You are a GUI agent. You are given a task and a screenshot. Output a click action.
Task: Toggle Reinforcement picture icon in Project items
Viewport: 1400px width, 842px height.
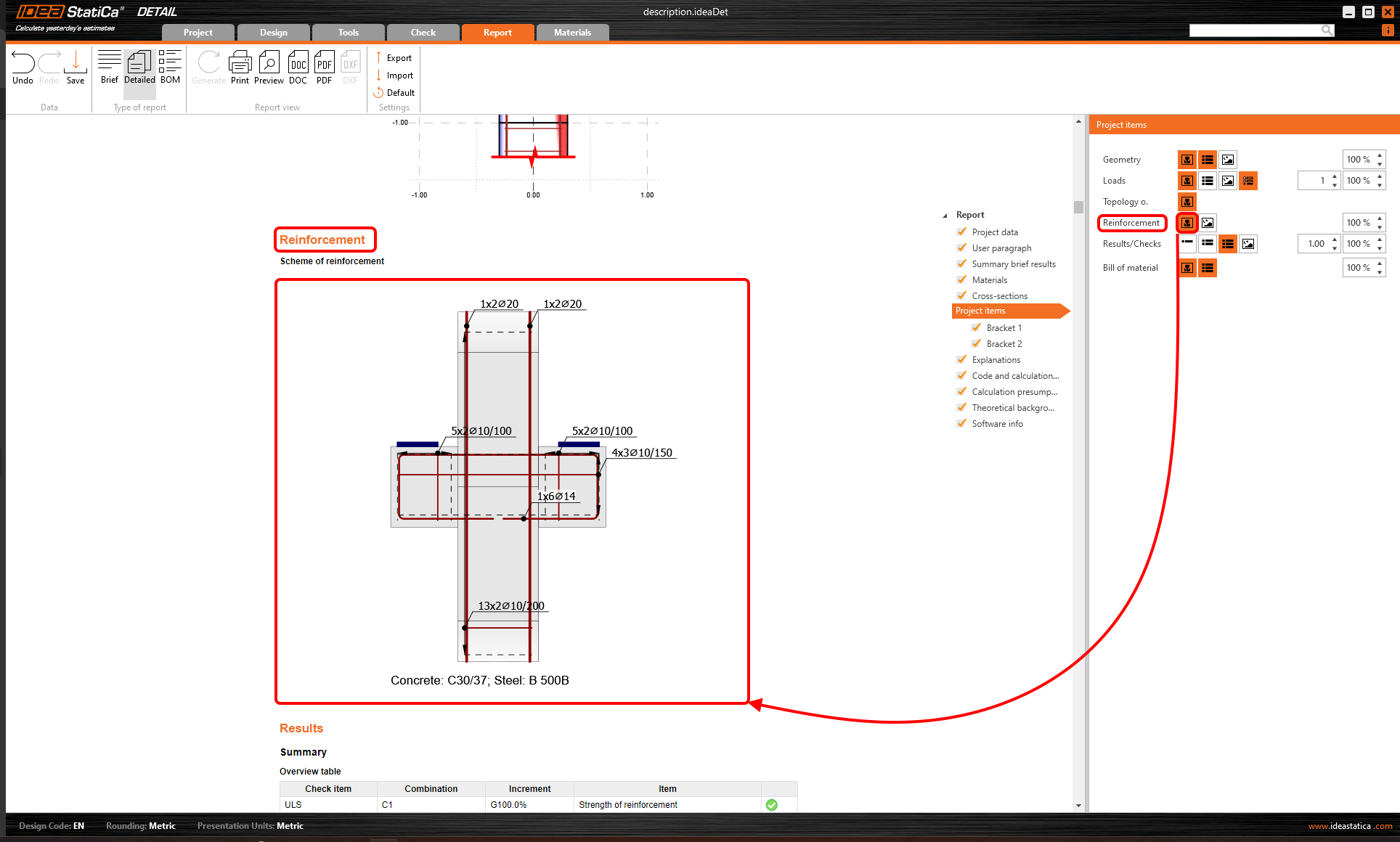(1208, 223)
